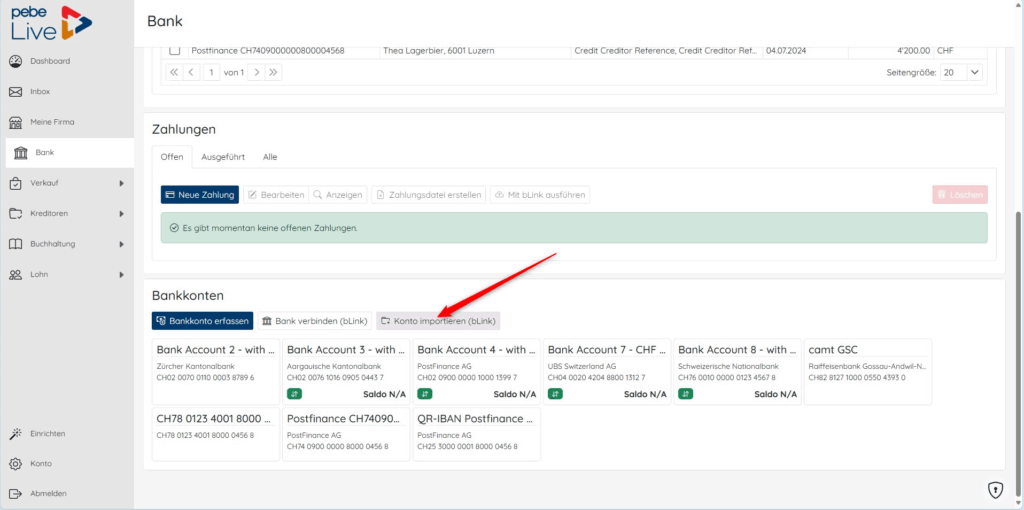1024x510 pixels.
Task: Open the QR-IBAN Postfinance account card
Action: [477, 434]
